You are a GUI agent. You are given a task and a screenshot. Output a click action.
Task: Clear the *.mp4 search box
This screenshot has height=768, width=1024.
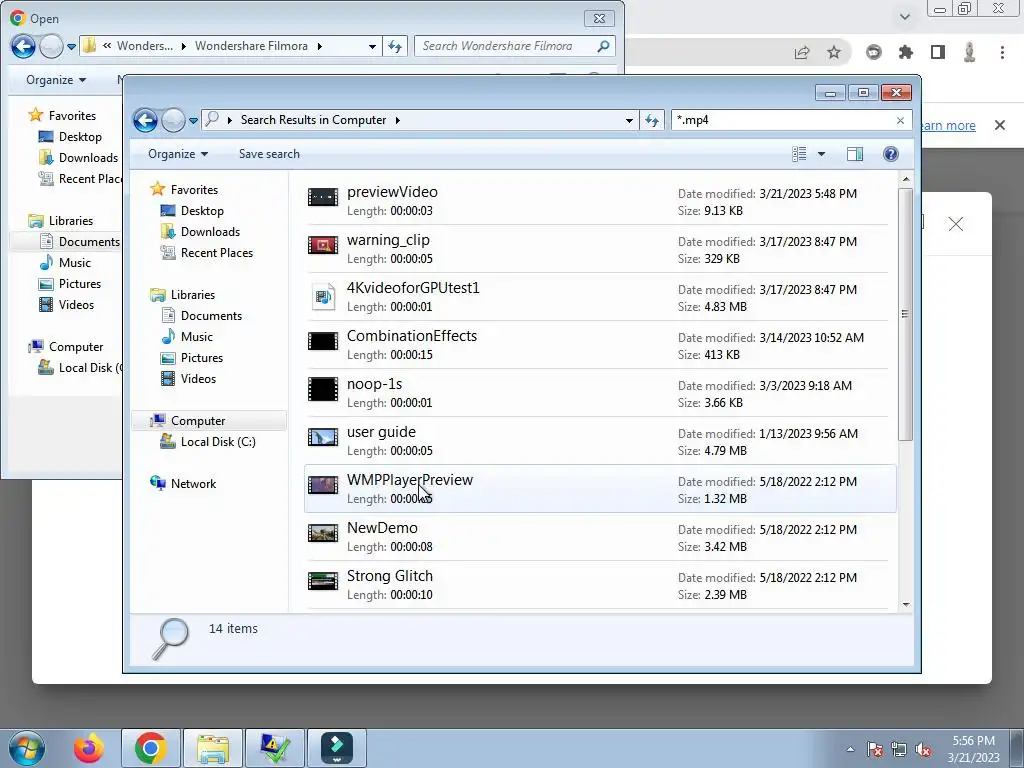pos(901,120)
